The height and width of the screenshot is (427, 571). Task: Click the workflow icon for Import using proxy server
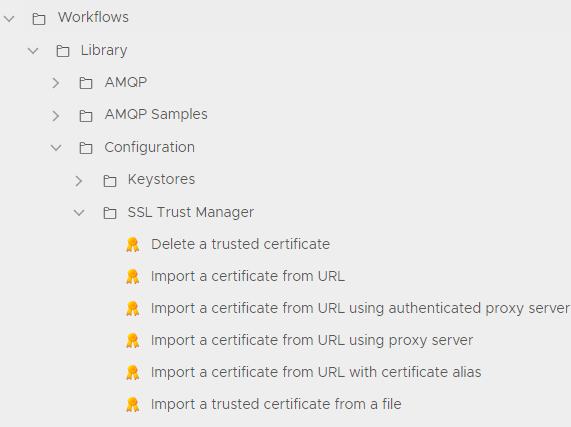coord(132,341)
